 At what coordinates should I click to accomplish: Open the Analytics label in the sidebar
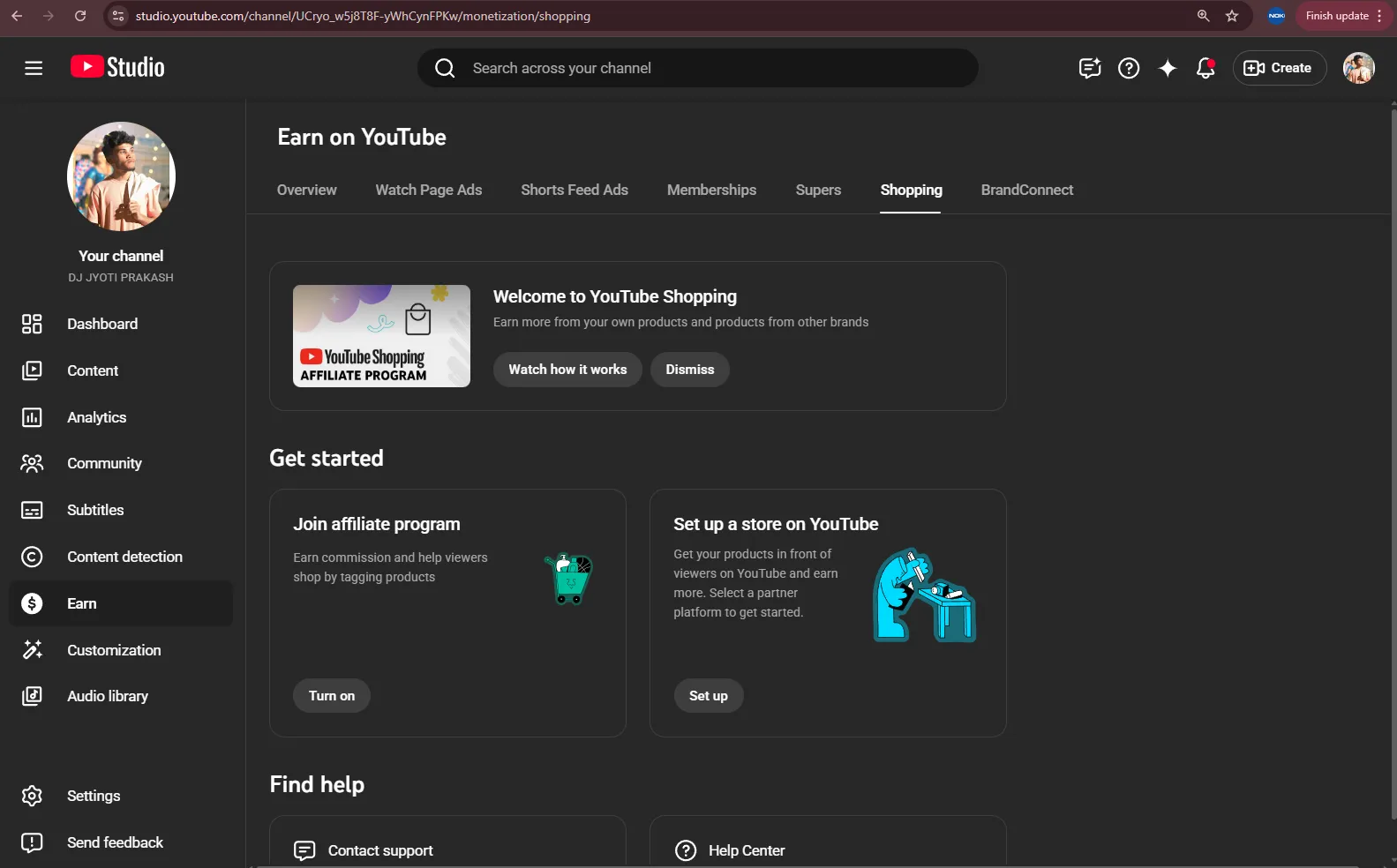97,417
